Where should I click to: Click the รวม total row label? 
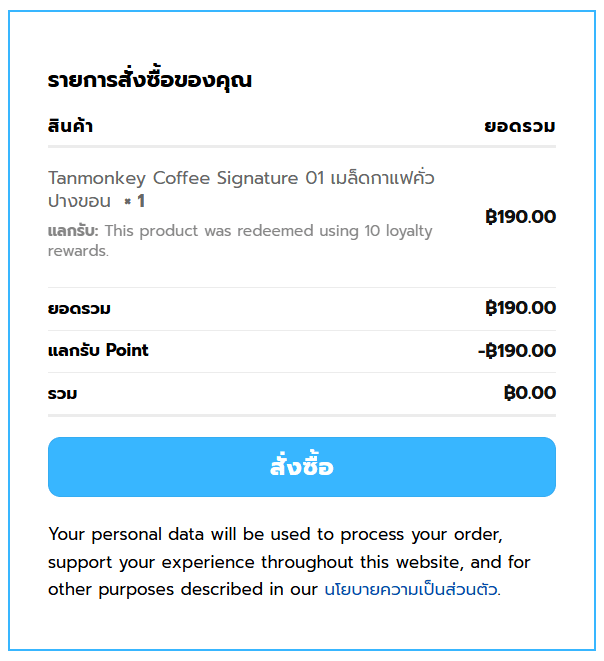(62, 394)
